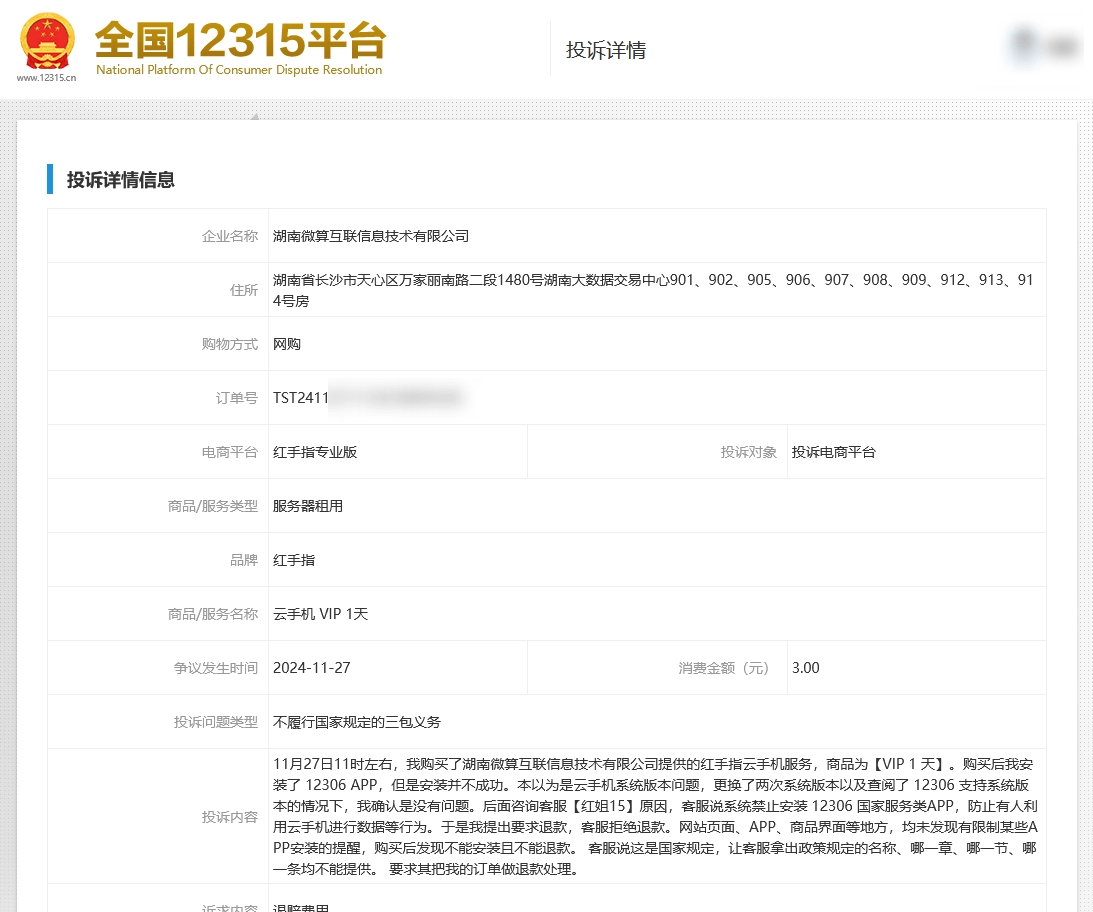Click the 红手指专业版 platform value
Image resolution: width=1093 pixels, height=912 pixels.
click(x=315, y=452)
